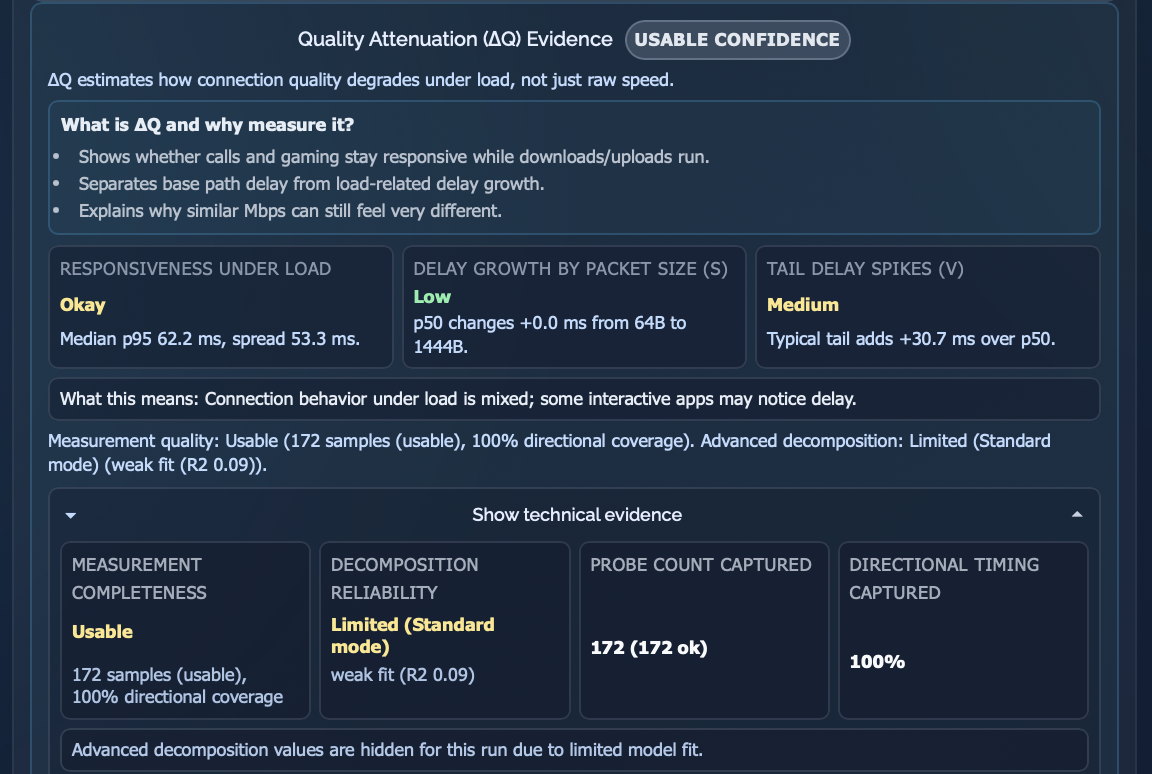Click the yellow Okay responsiveness rating
This screenshot has height=774, width=1152.
[x=82, y=305]
